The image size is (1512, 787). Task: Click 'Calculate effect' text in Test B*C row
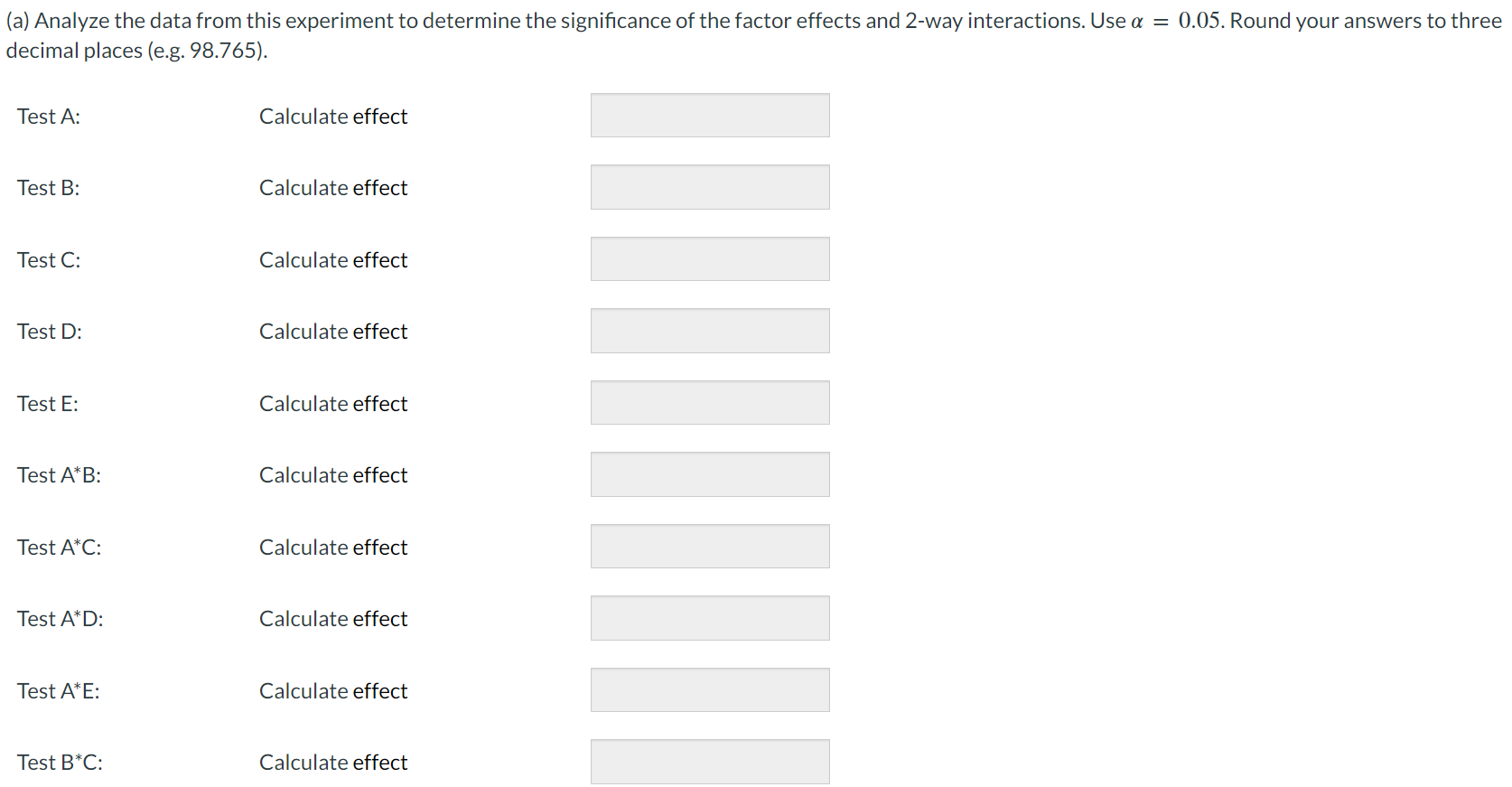[333, 763]
